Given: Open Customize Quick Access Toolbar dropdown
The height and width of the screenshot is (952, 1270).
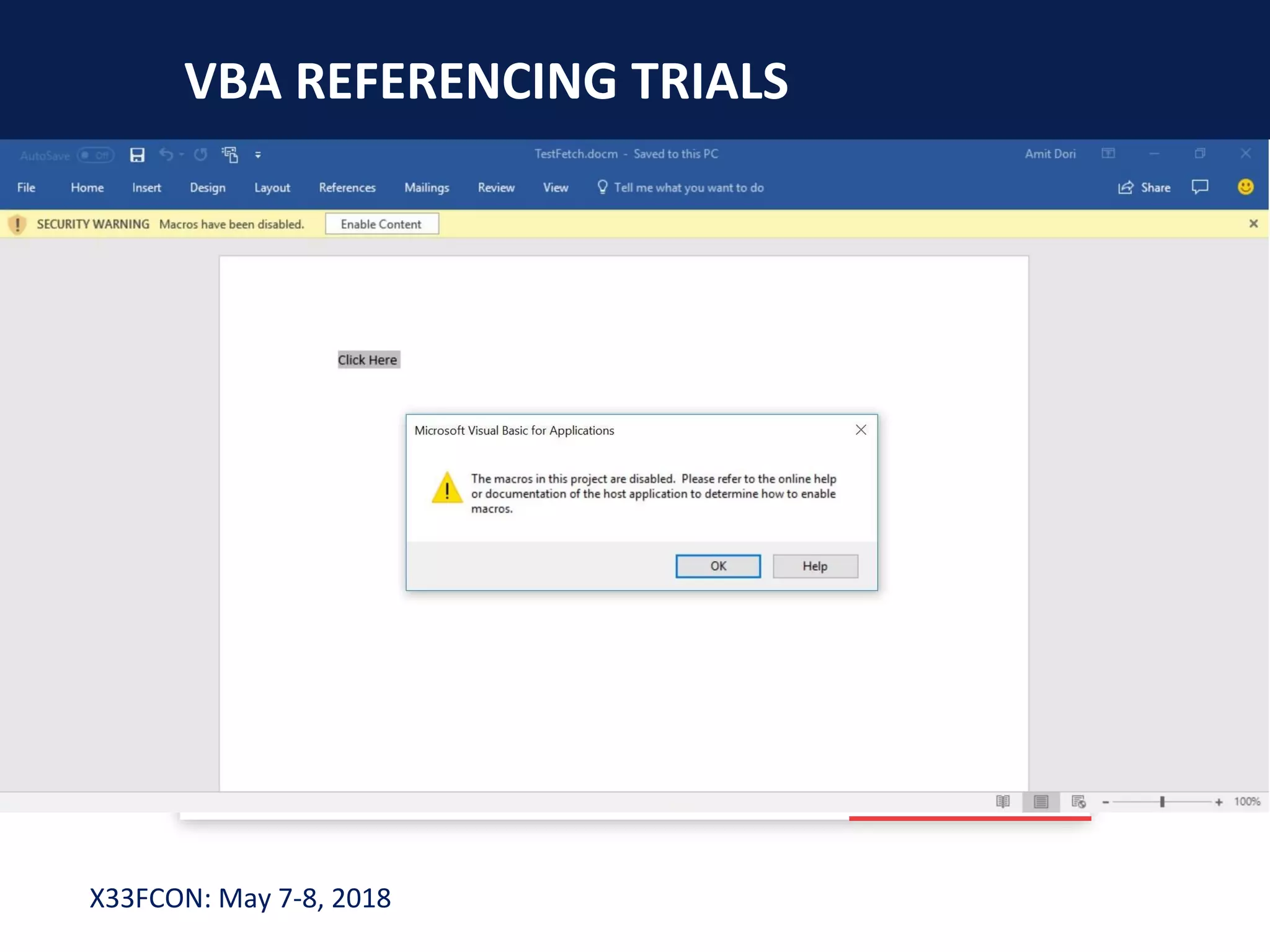Looking at the screenshot, I should 258,156.
